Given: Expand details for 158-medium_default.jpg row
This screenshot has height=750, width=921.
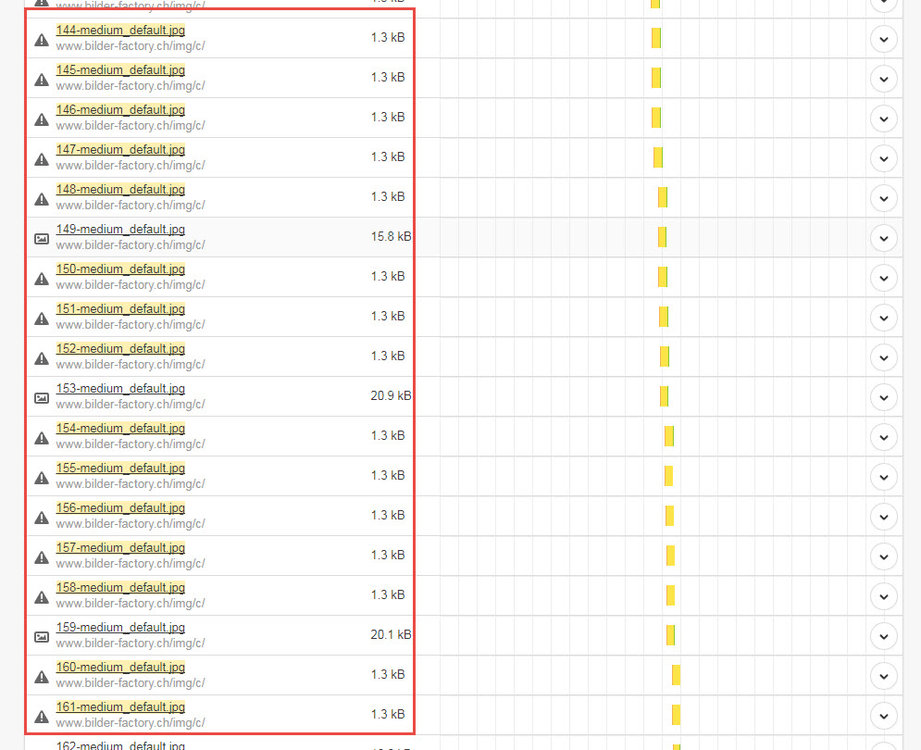Looking at the screenshot, I should tap(883, 597).
